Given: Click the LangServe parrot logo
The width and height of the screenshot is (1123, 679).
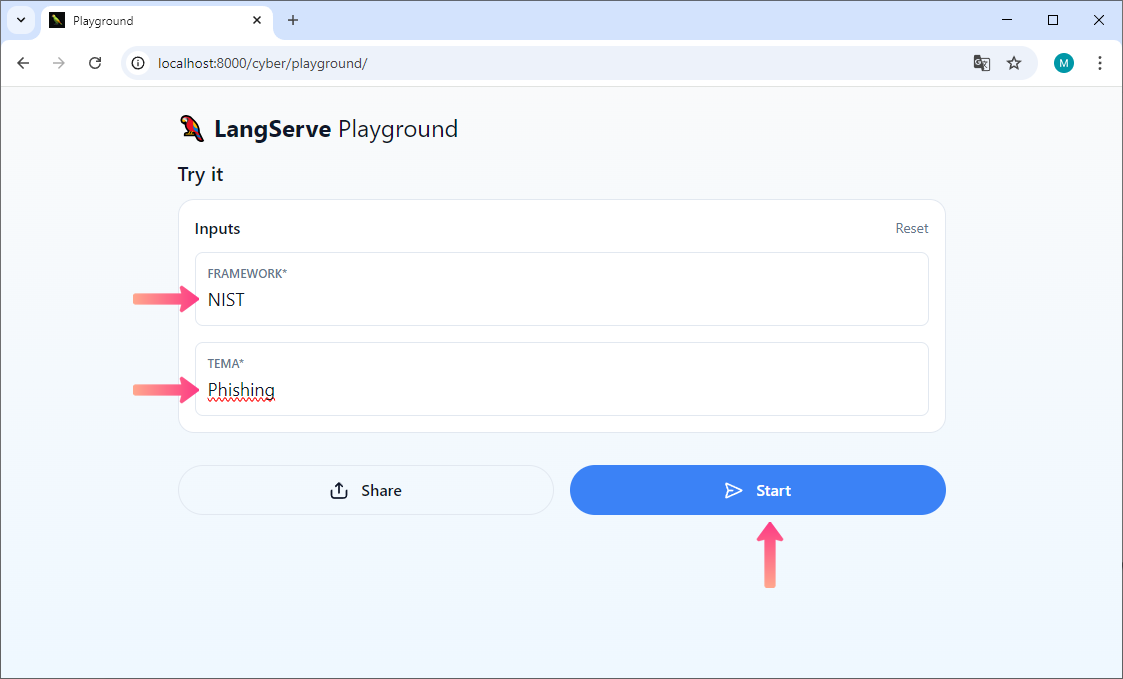Looking at the screenshot, I should point(191,128).
